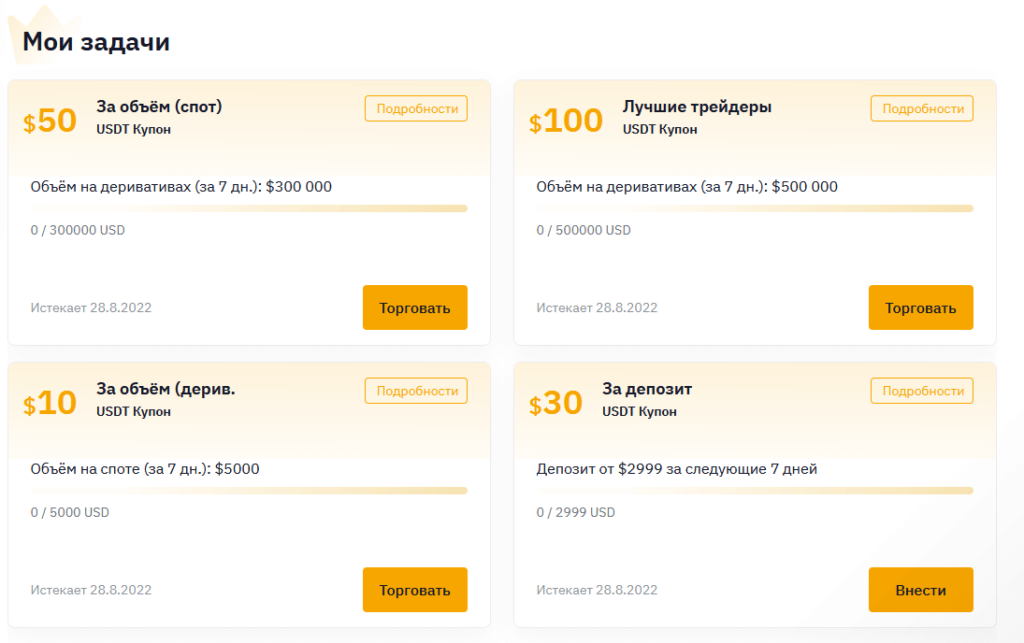Click the progress bar for 0 / 500000 USD
This screenshot has width=1024, height=643.
click(754, 208)
